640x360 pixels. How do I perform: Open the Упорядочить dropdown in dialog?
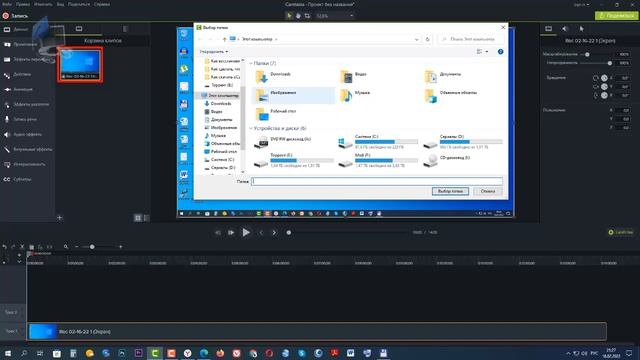213,52
